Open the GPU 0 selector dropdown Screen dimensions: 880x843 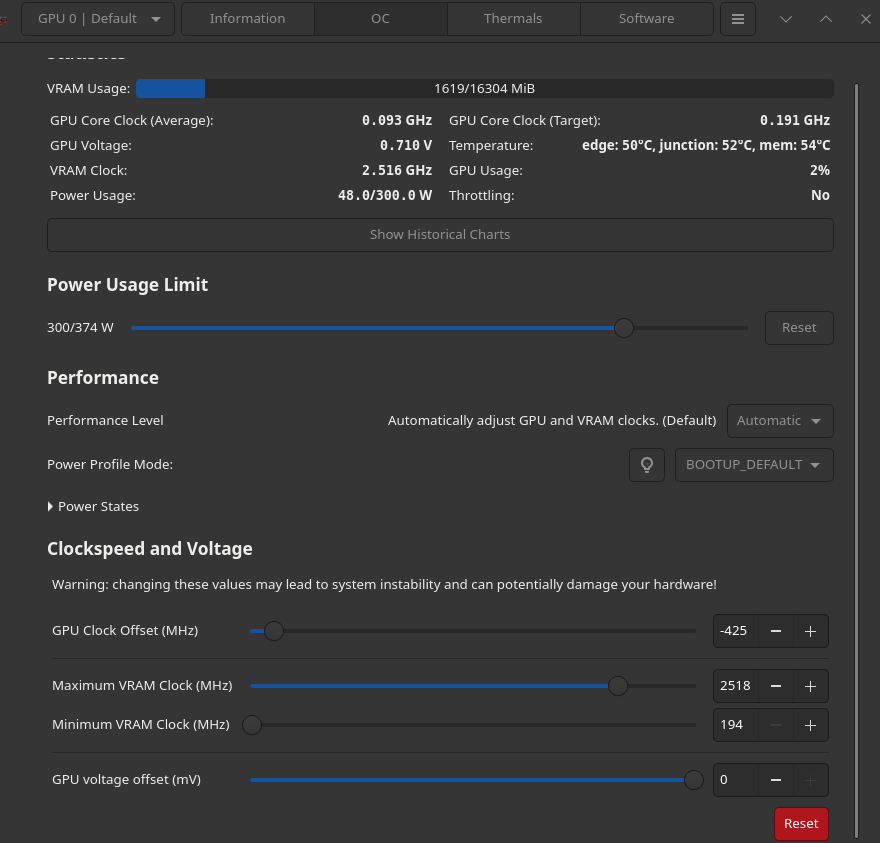98,19
